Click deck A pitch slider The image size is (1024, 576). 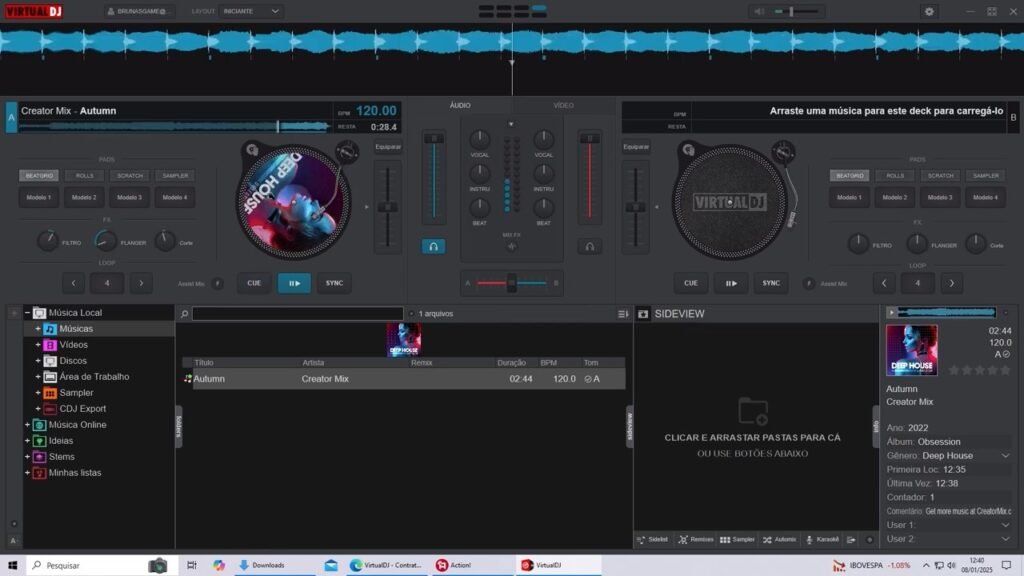[x=388, y=207]
